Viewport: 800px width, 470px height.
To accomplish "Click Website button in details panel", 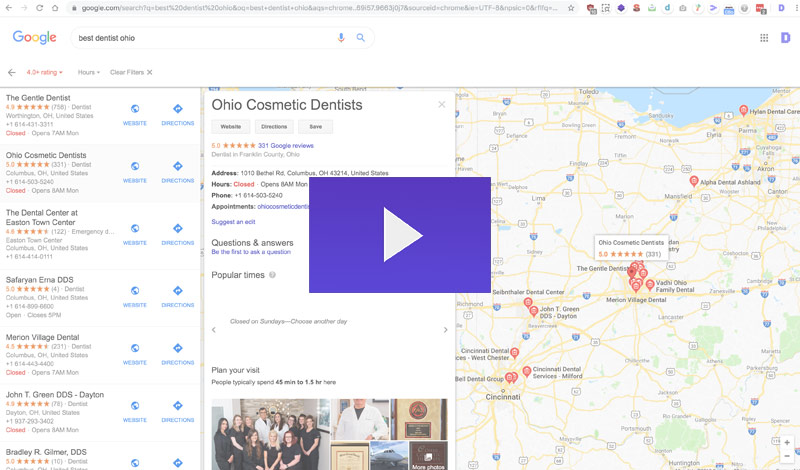I will pos(231,127).
